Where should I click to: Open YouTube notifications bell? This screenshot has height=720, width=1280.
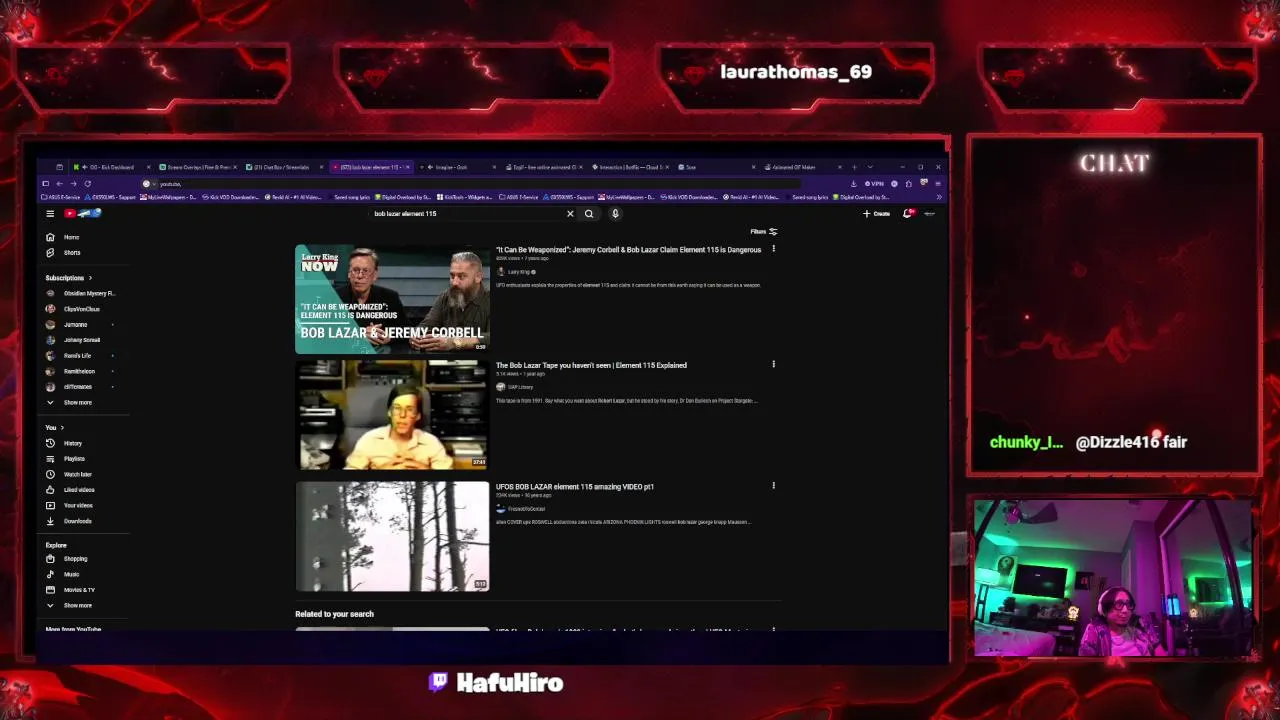(x=907, y=213)
